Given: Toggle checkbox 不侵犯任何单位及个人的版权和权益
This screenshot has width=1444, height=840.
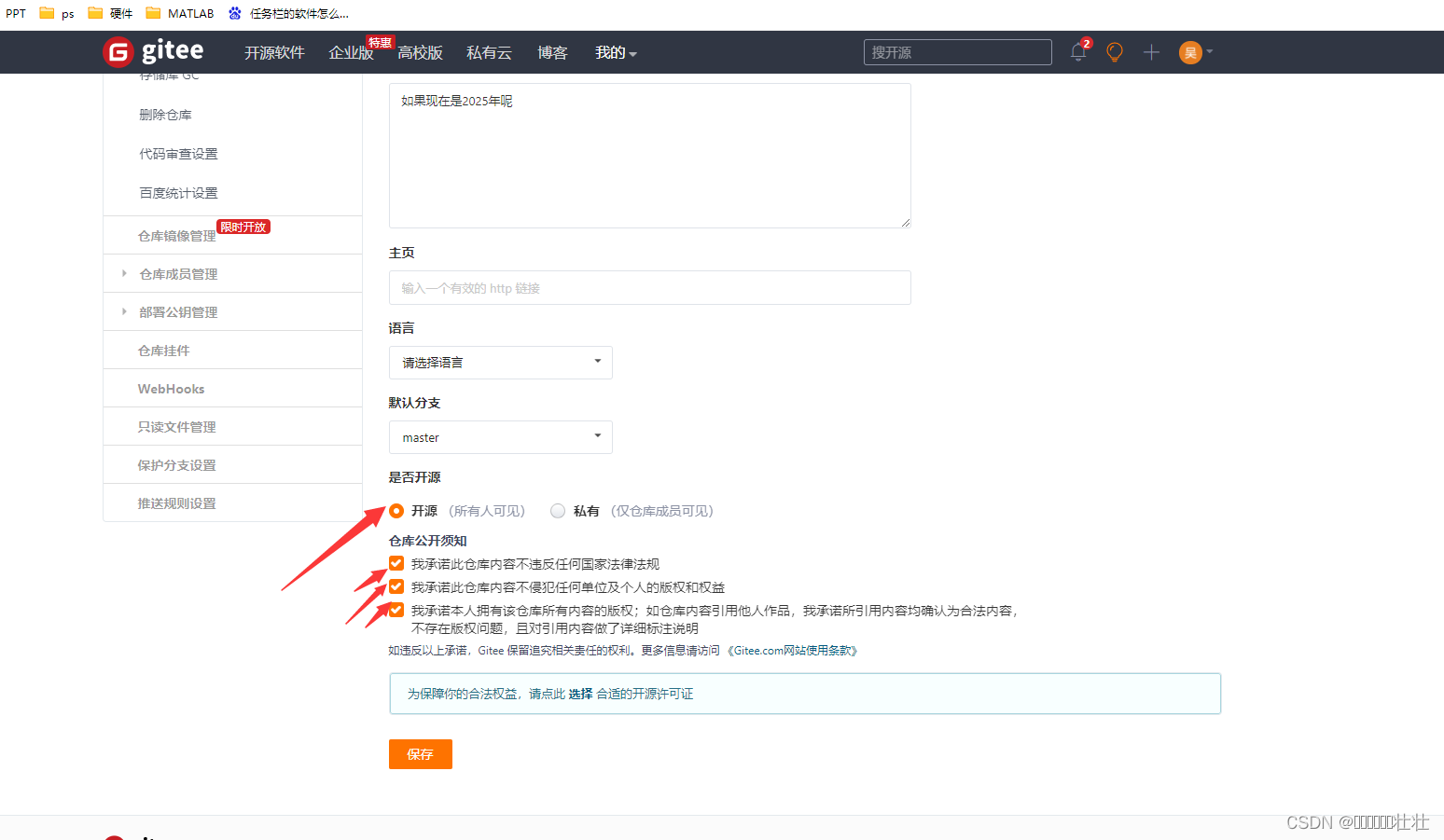Looking at the screenshot, I should (396, 586).
